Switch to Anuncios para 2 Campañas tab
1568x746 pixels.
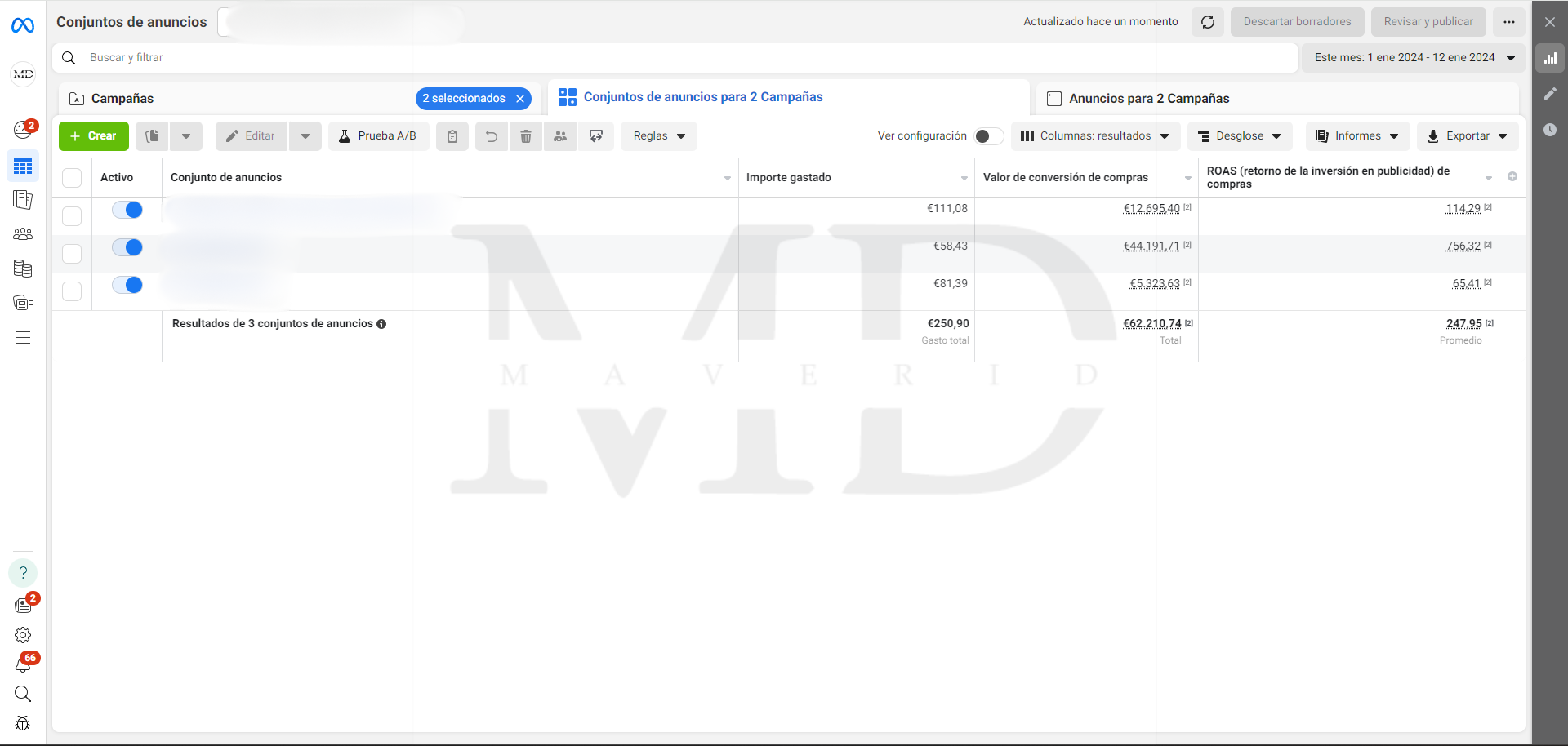1148,99
